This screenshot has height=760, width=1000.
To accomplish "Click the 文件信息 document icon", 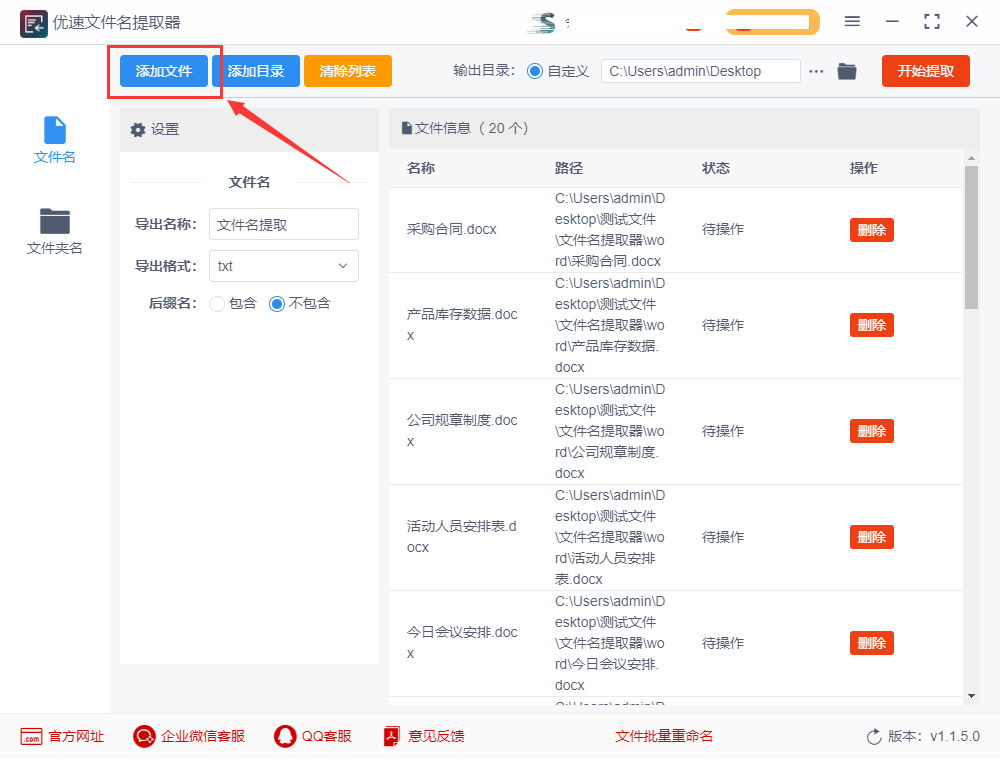I will click(x=406, y=128).
